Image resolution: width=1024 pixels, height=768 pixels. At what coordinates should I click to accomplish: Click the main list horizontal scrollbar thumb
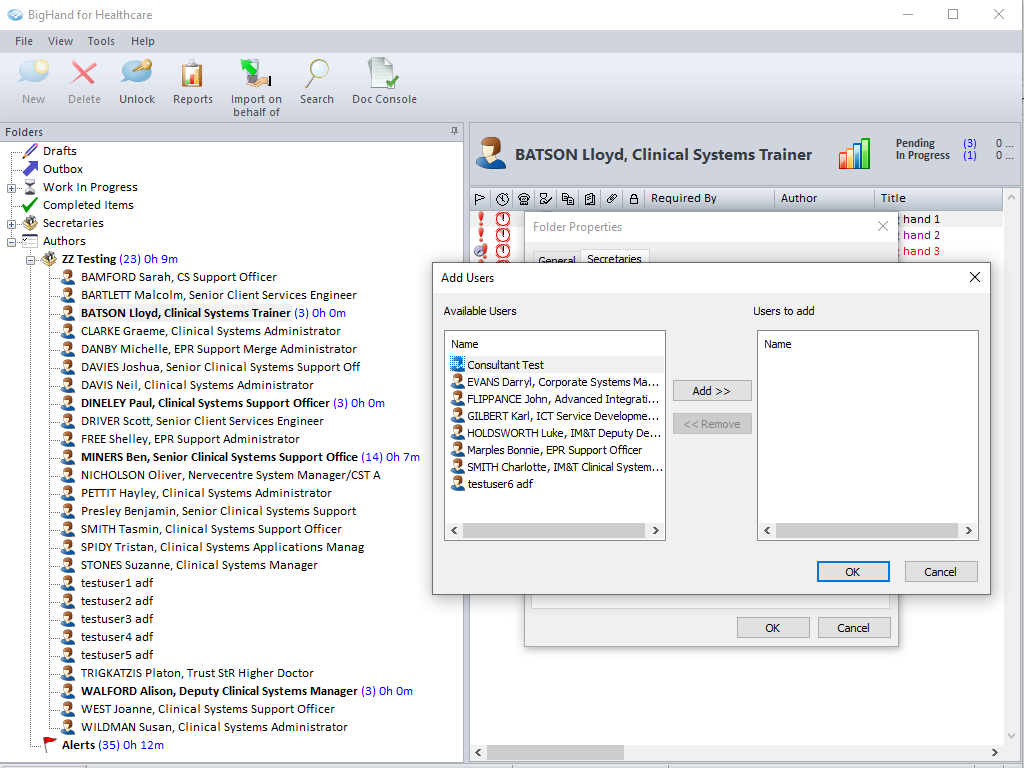(x=555, y=752)
